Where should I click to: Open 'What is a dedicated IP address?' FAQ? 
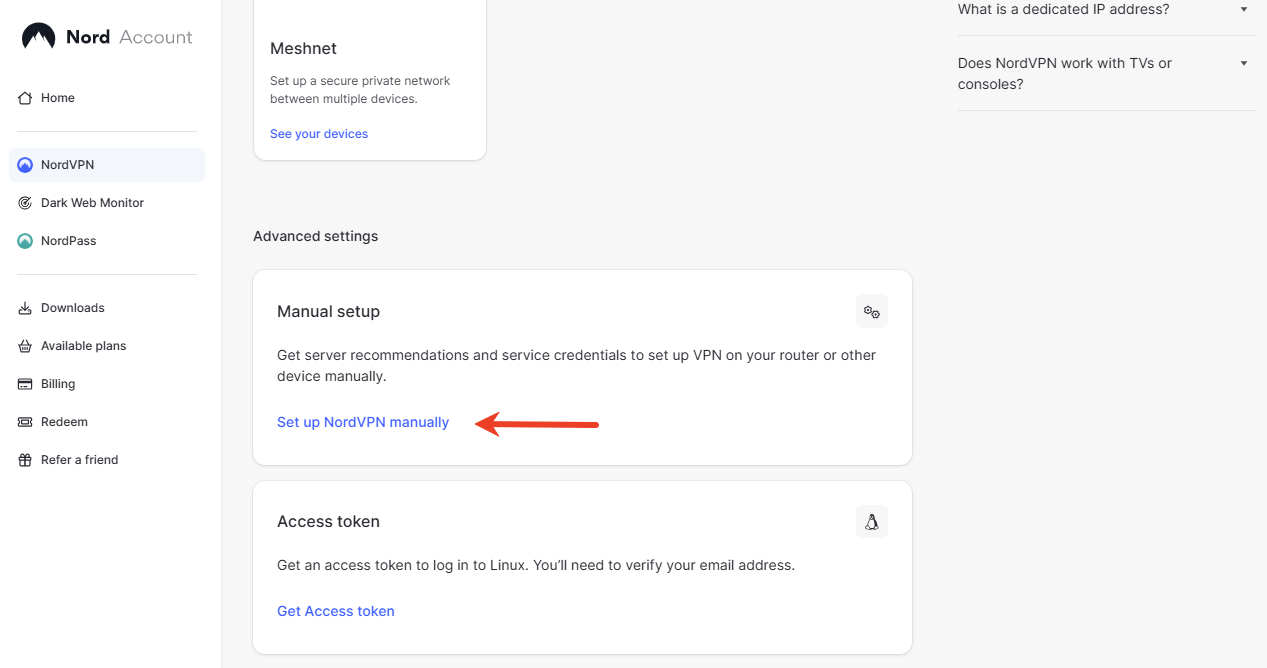(1106, 10)
